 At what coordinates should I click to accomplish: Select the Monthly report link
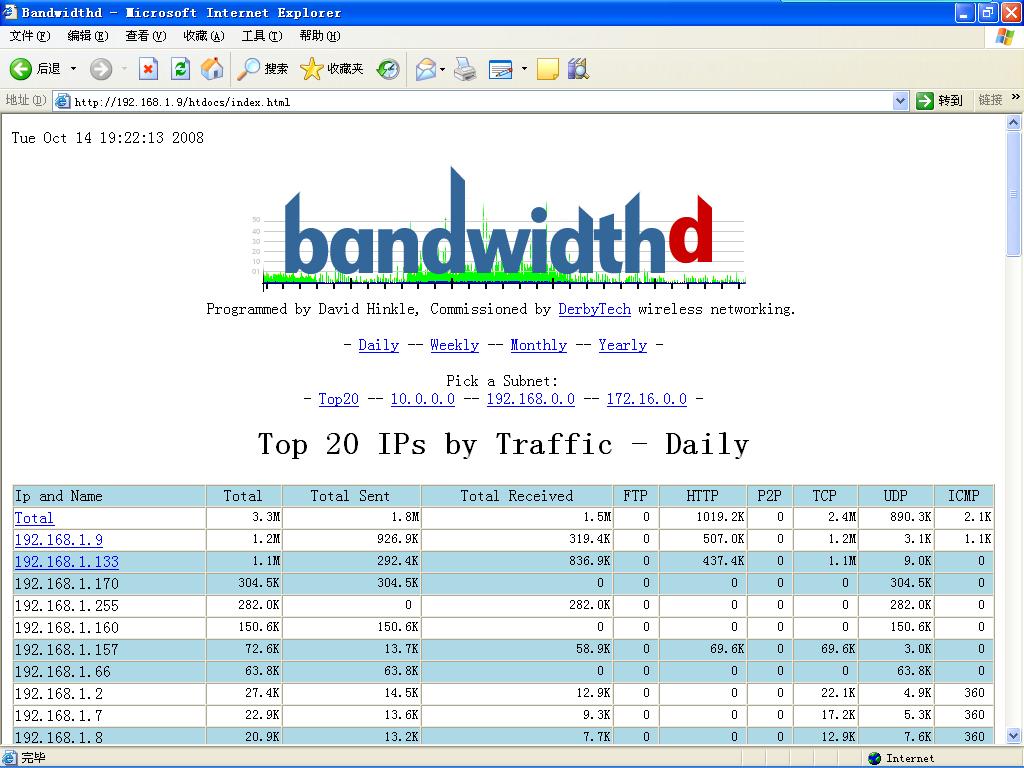539,345
